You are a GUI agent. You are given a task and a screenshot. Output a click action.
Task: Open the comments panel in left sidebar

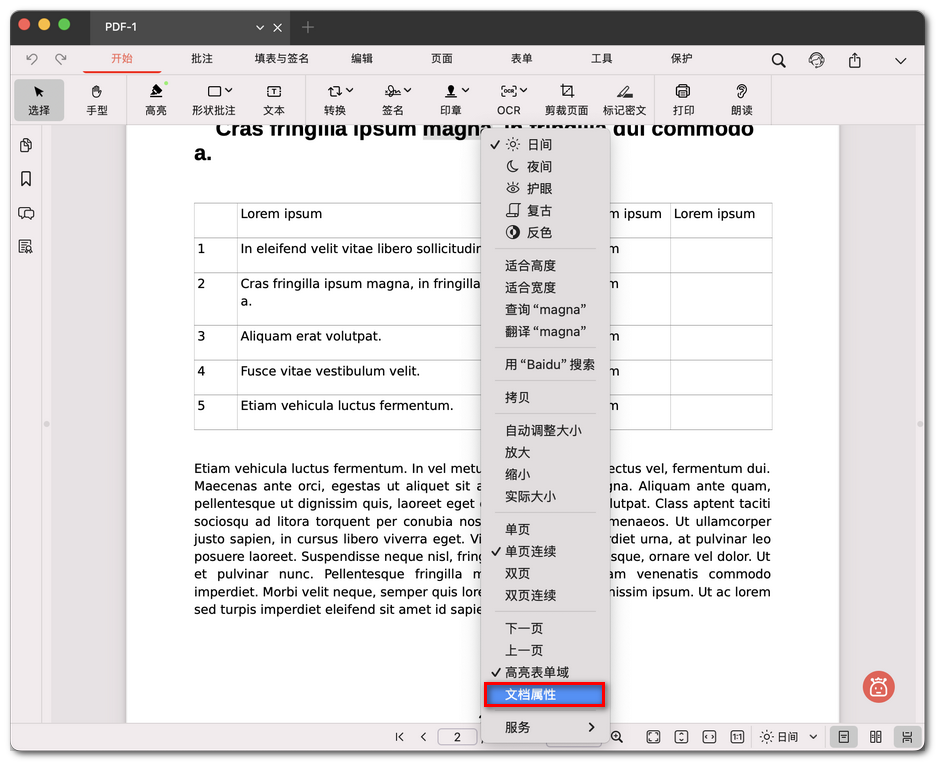(26, 213)
